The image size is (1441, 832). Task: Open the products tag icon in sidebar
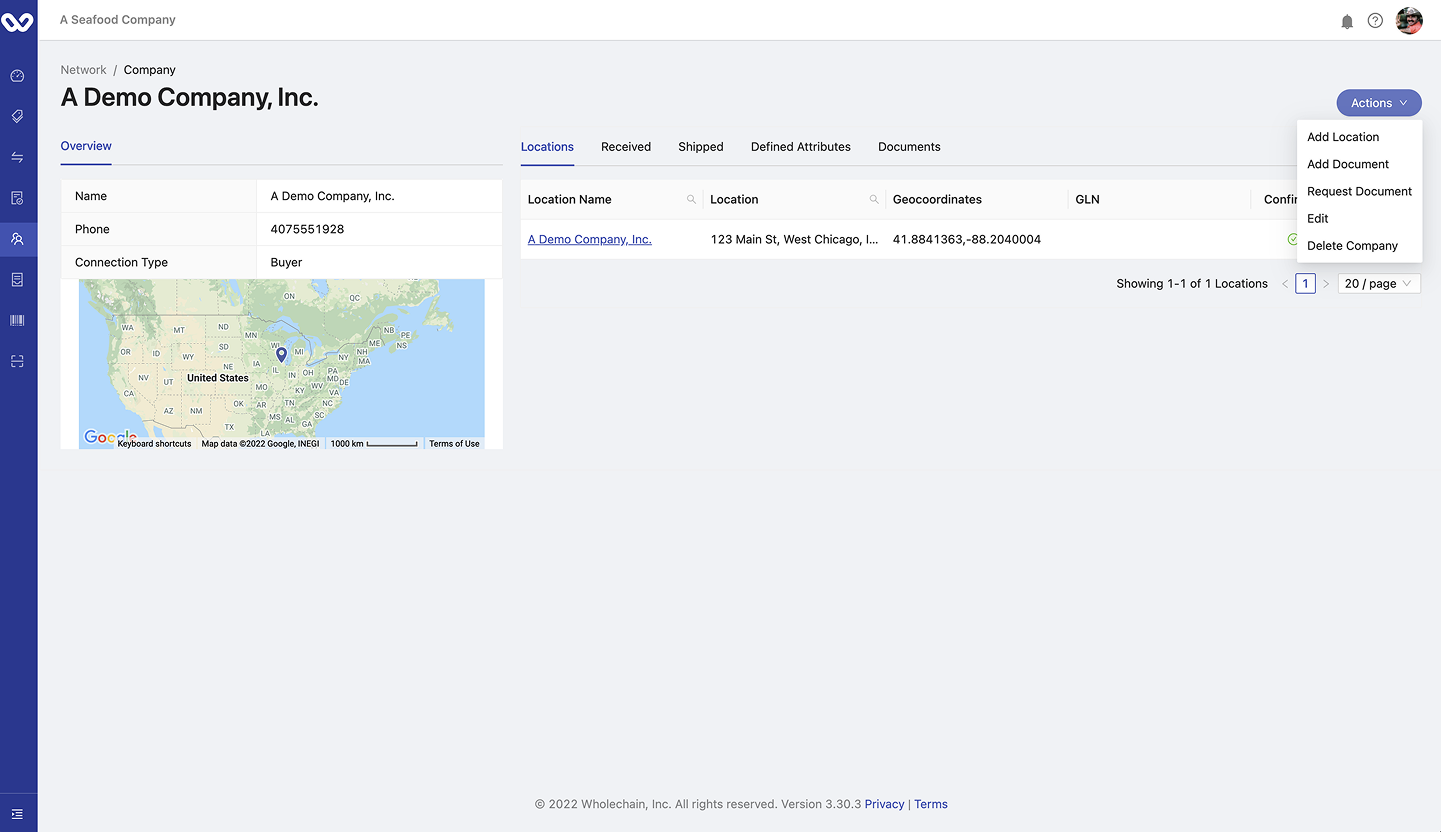(x=17, y=117)
